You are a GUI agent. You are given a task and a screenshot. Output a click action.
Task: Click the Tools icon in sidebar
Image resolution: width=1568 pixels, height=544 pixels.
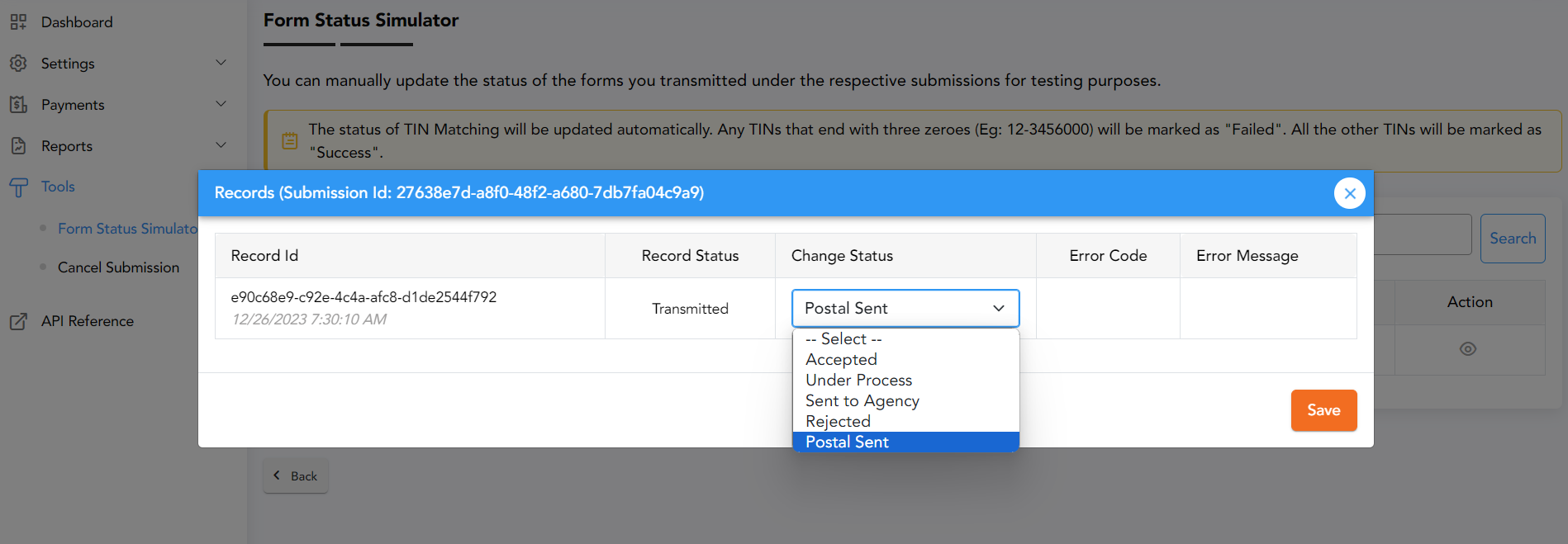click(18, 187)
